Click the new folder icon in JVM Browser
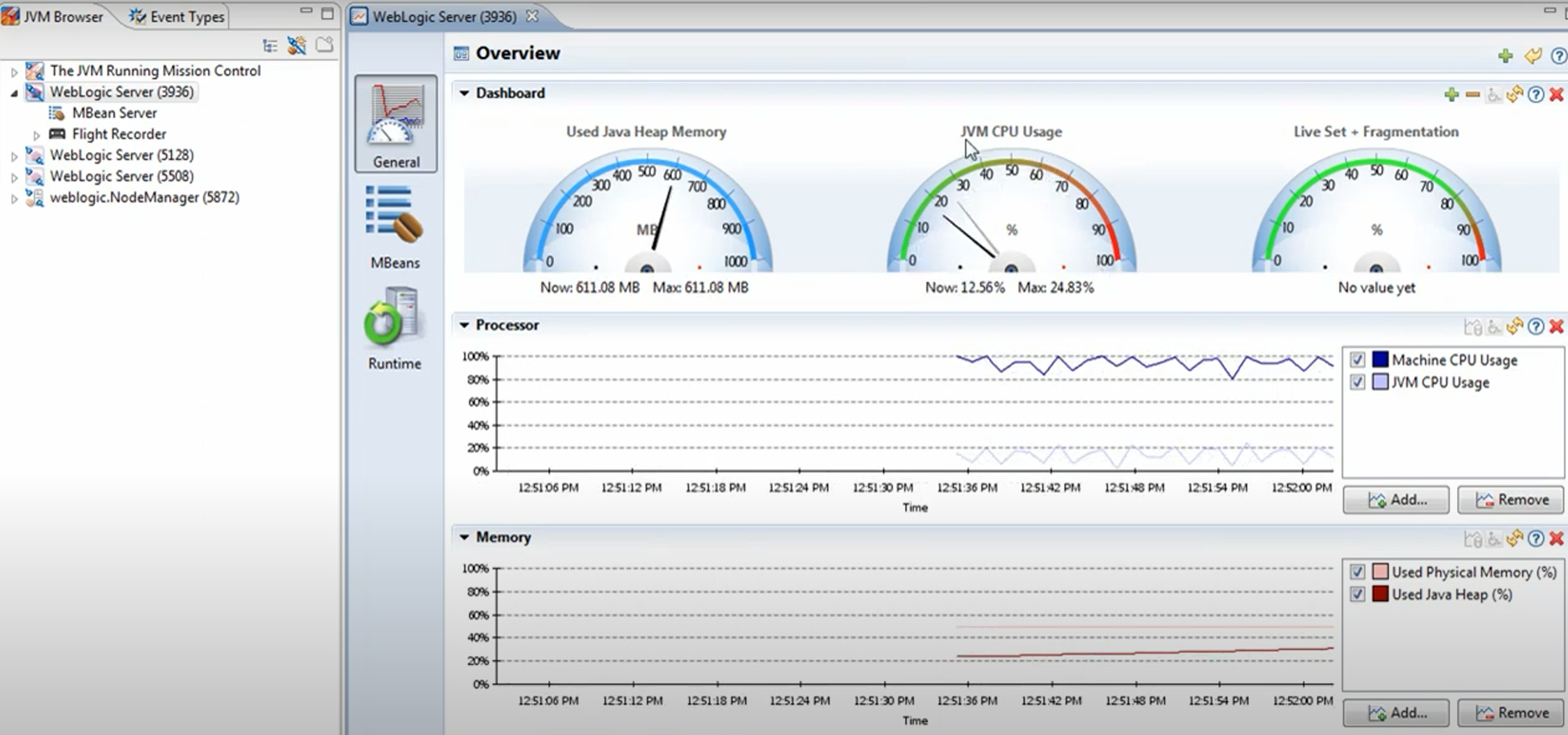The image size is (1568, 735). (325, 46)
